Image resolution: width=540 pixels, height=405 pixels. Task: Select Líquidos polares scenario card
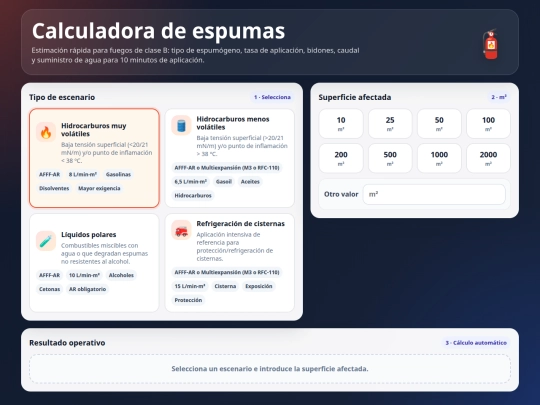coord(94,263)
